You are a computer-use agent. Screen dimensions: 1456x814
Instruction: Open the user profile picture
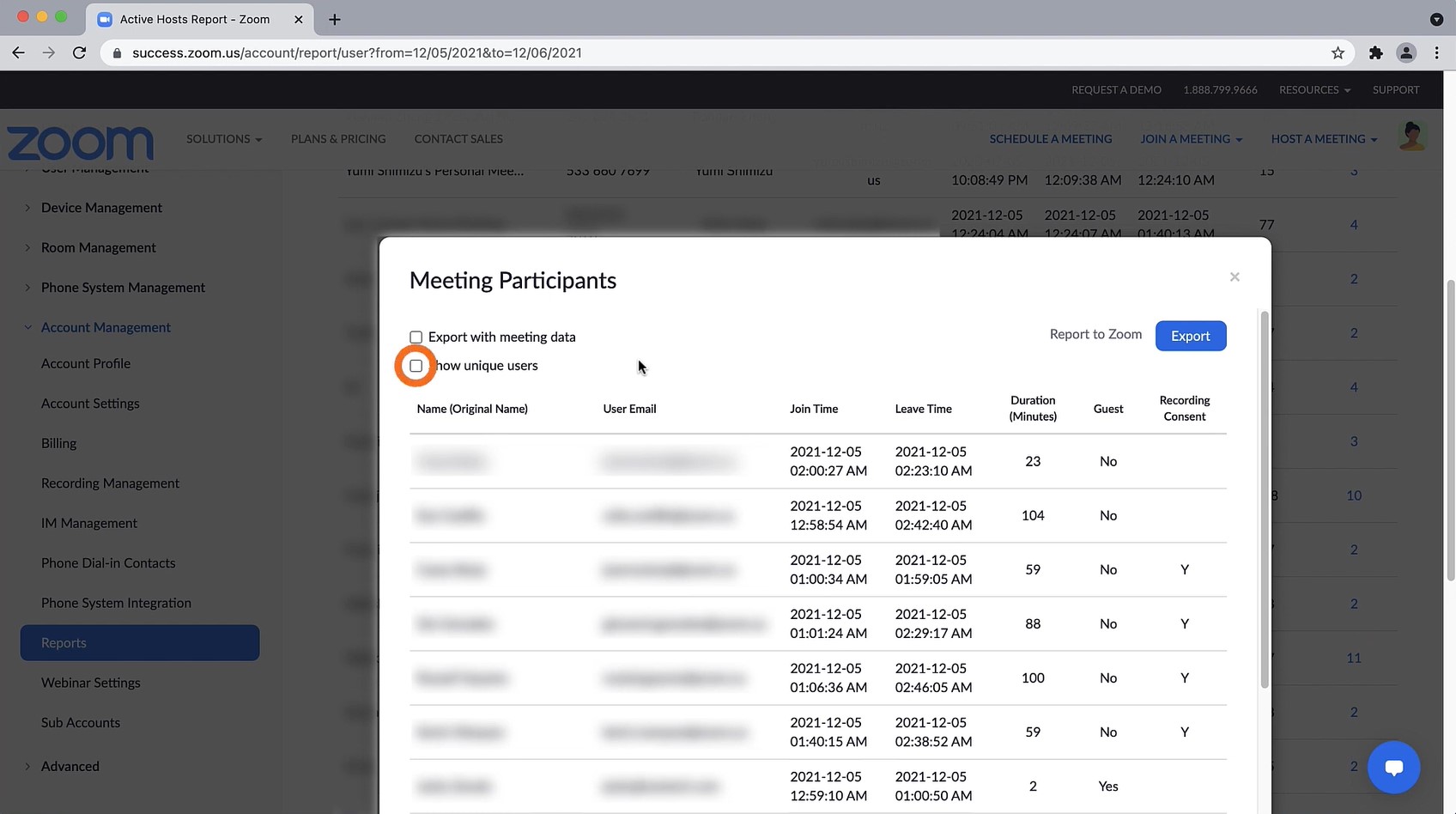click(x=1412, y=137)
